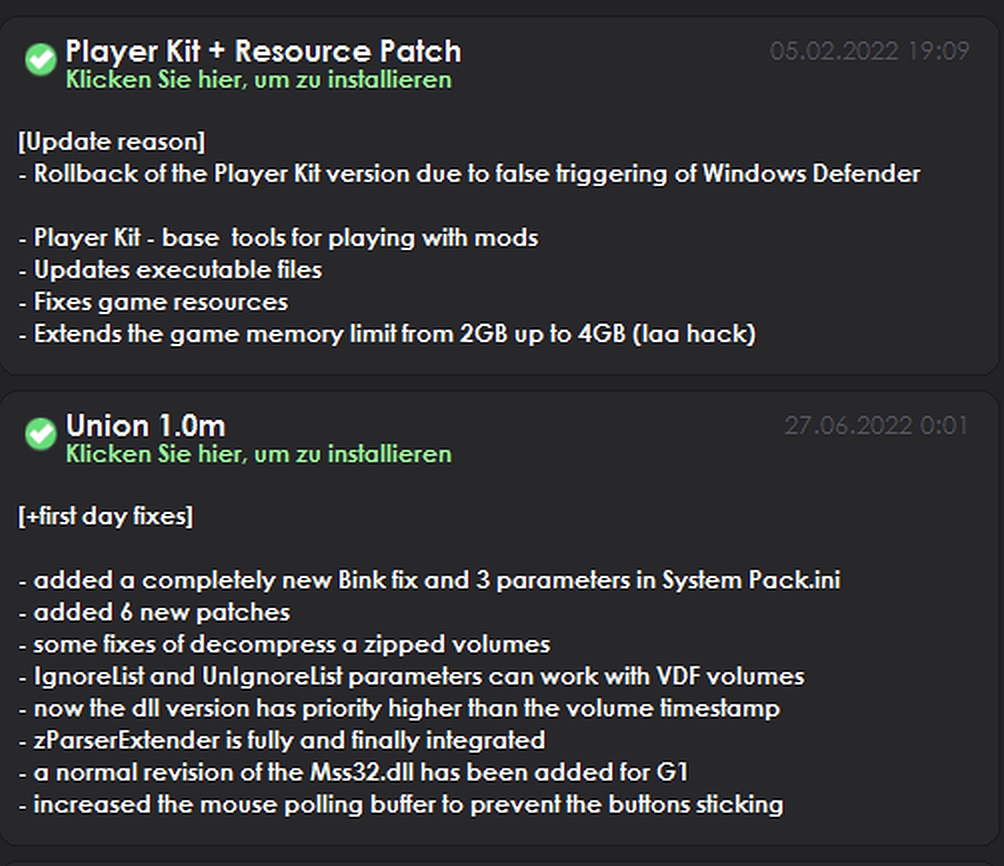This screenshot has height=866, width=1004.
Task: Select the Player Kit + Resource Patch title
Action: [263, 51]
